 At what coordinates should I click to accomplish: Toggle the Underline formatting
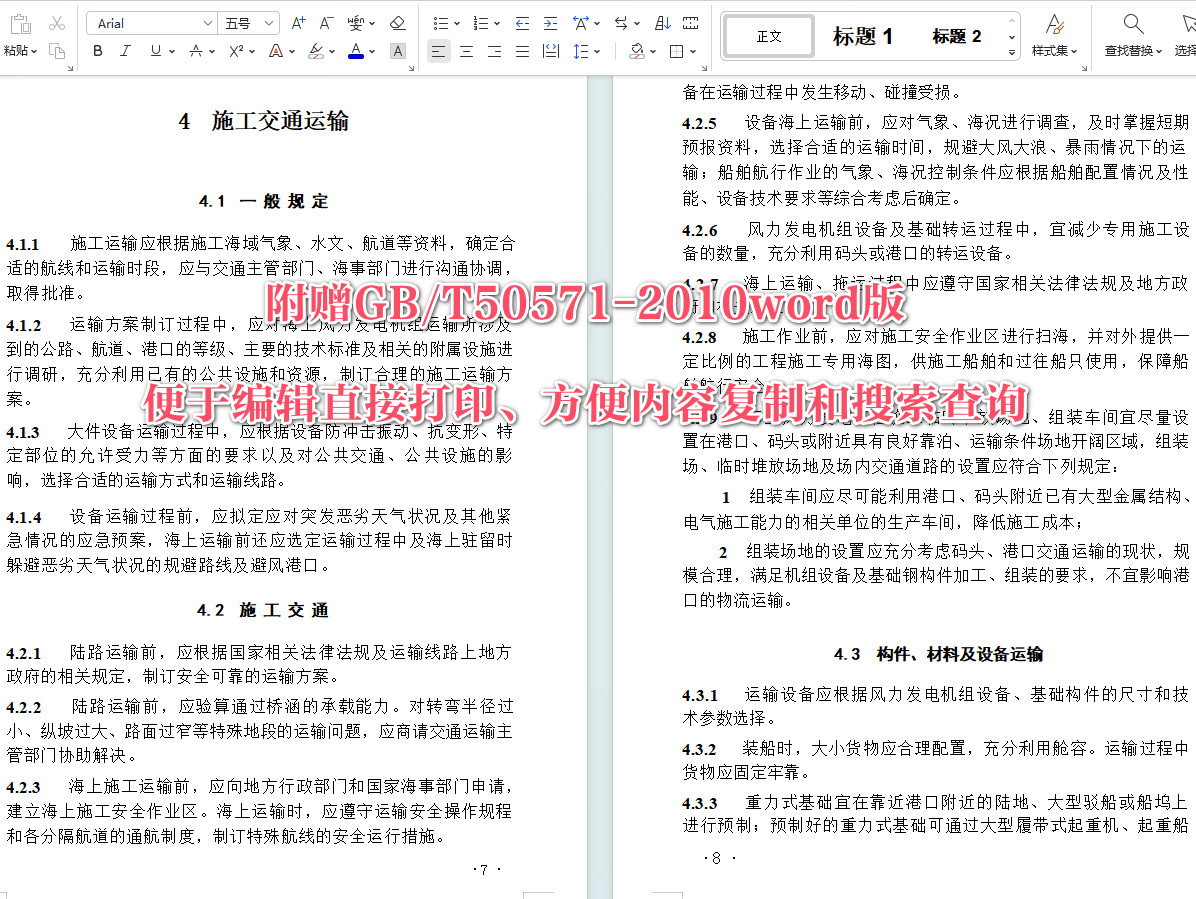tap(156, 51)
